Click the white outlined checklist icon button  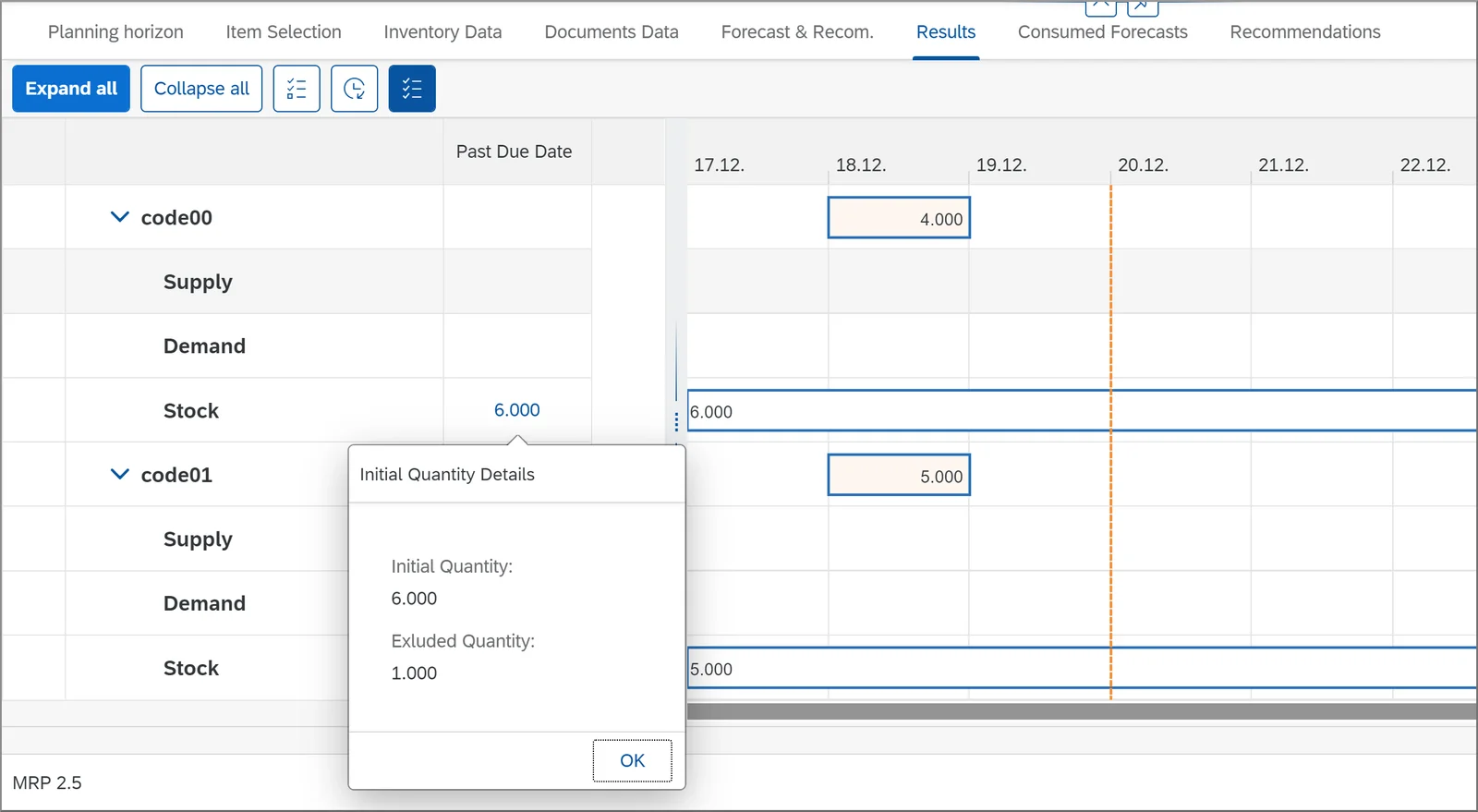tap(297, 89)
